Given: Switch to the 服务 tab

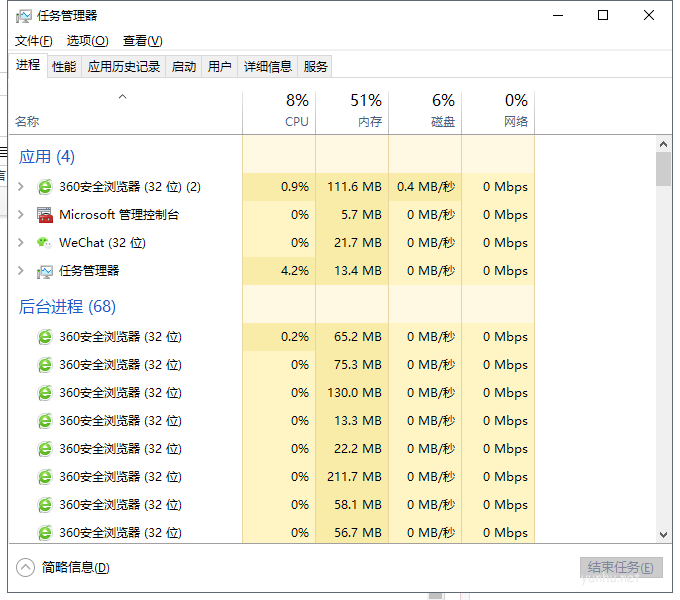Looking at the screenshot, I should coord(315,67).
